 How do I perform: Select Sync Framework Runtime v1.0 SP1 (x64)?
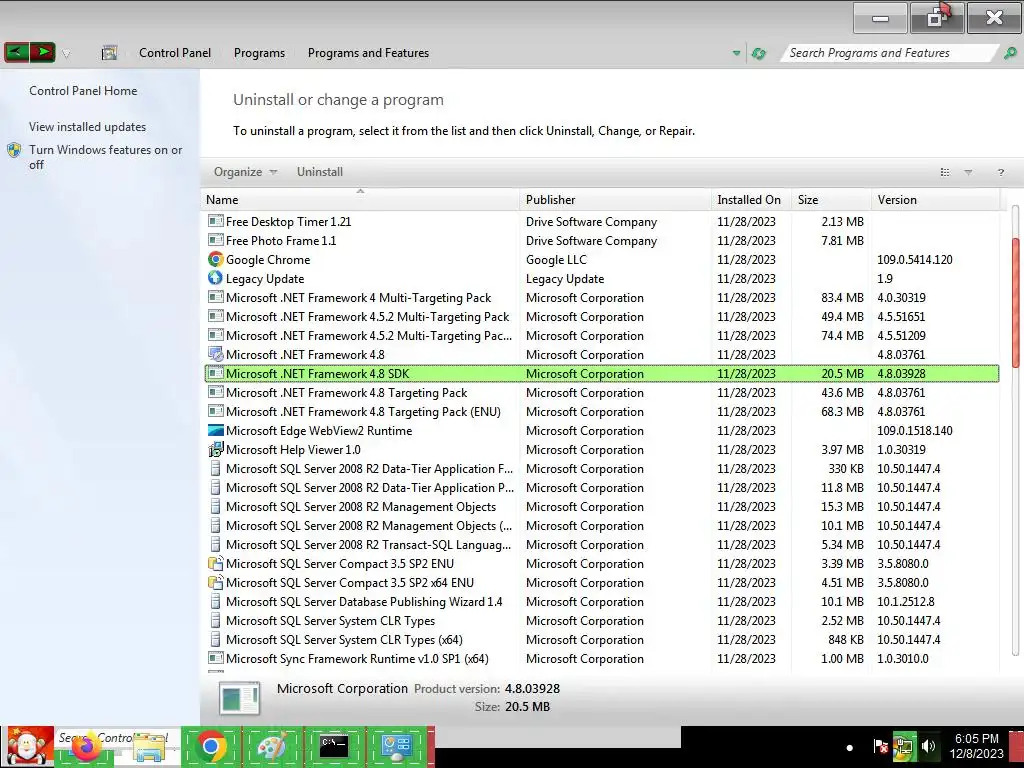point(602,658)
